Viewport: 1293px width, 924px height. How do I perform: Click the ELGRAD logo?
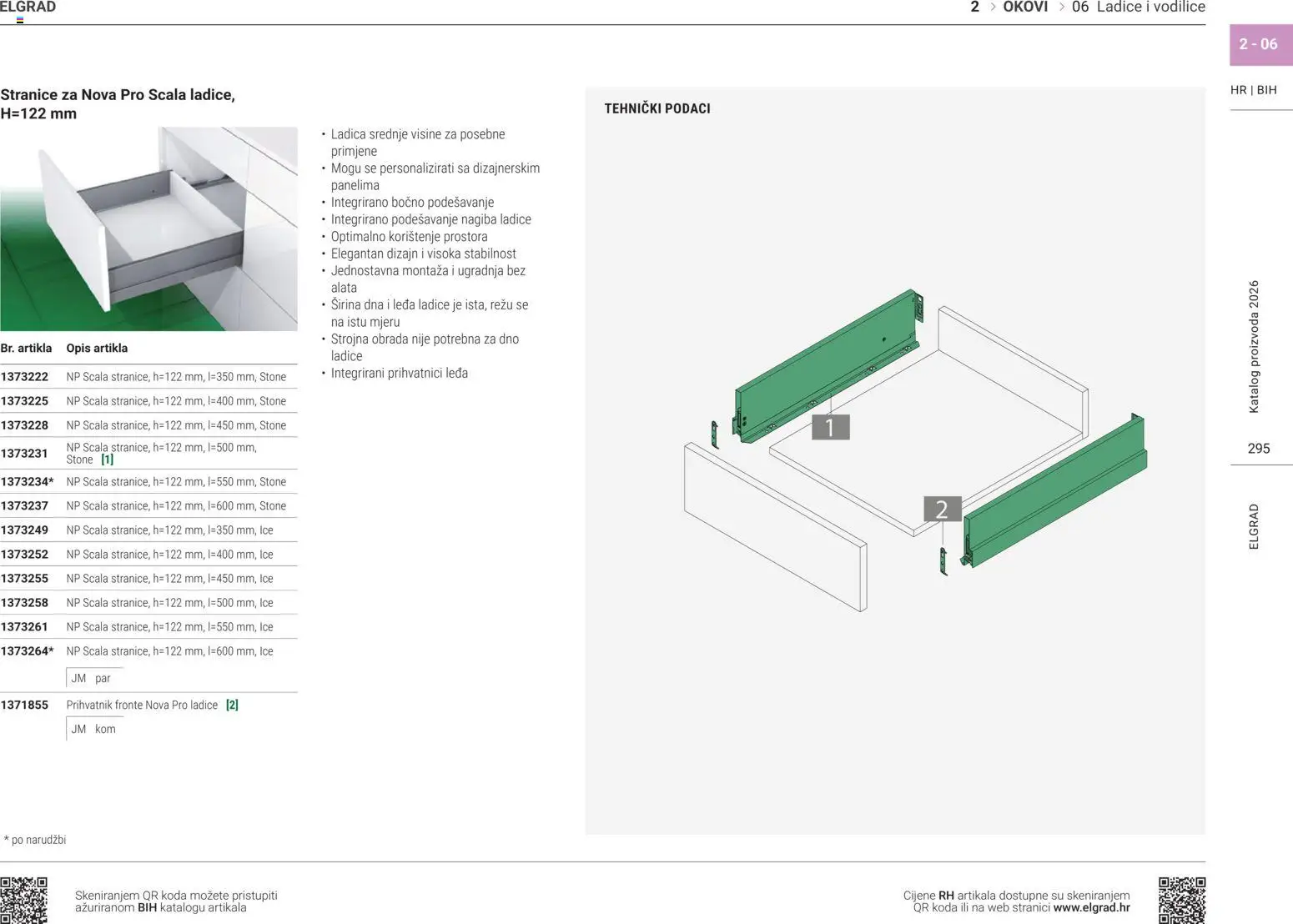(x=28, y=7)
